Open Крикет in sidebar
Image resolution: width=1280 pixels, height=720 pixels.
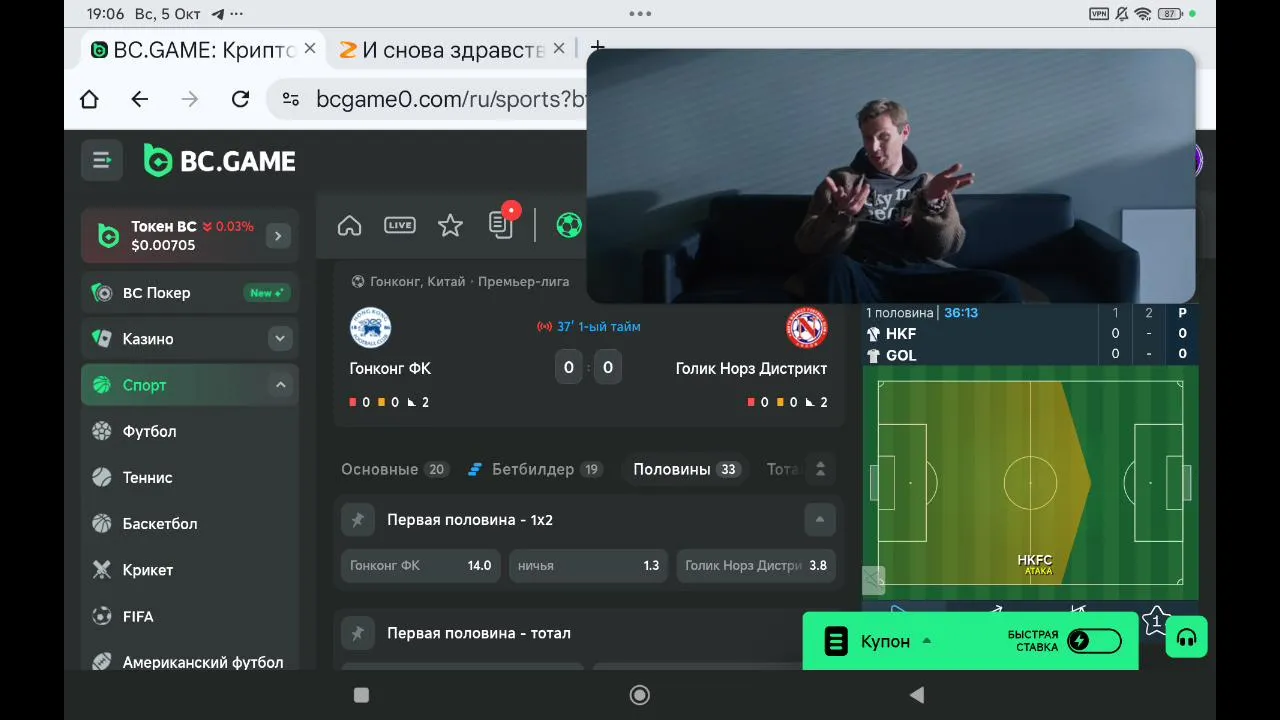pos(190,570)
